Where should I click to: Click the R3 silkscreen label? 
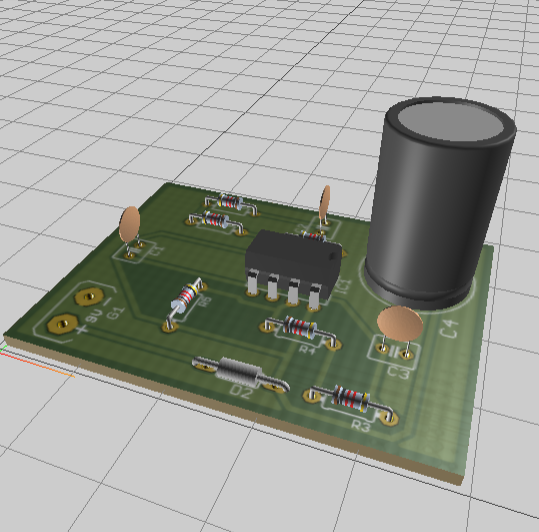[x=361, y=425]
